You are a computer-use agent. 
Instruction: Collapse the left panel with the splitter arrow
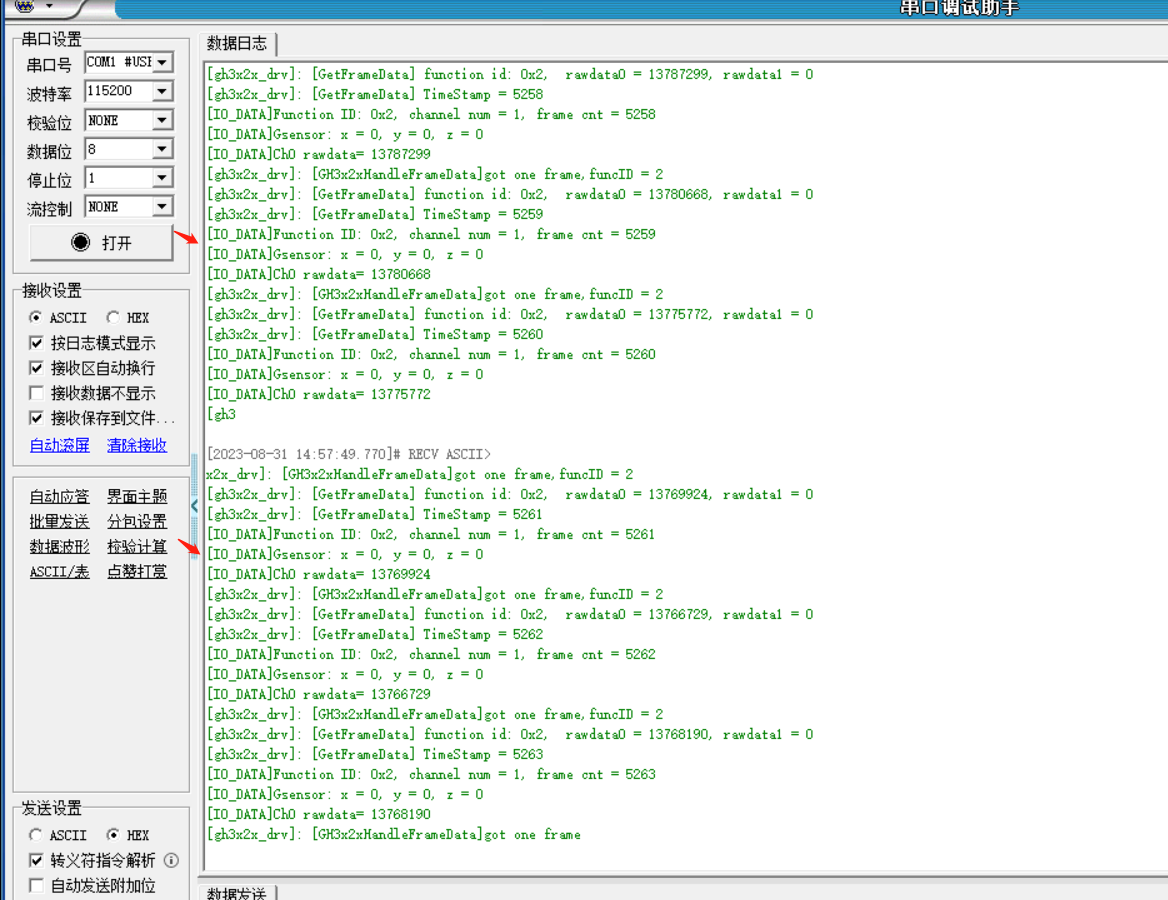point(194,505)
